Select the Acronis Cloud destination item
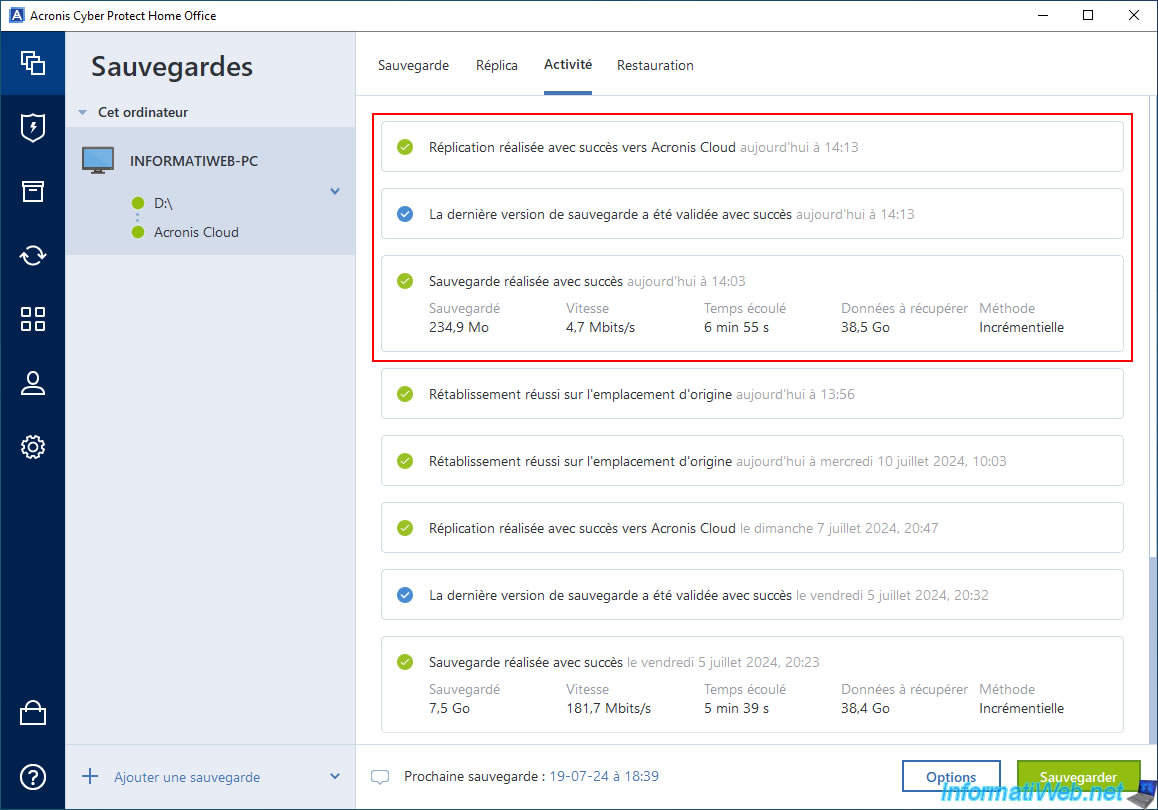This screenshot has width=1158, height=810. coord(196,232)
